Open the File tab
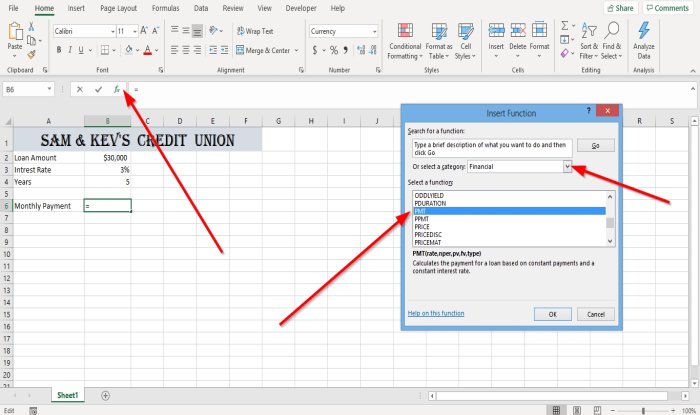This screenshot has width=700, height=415. (x=13, y=8)
